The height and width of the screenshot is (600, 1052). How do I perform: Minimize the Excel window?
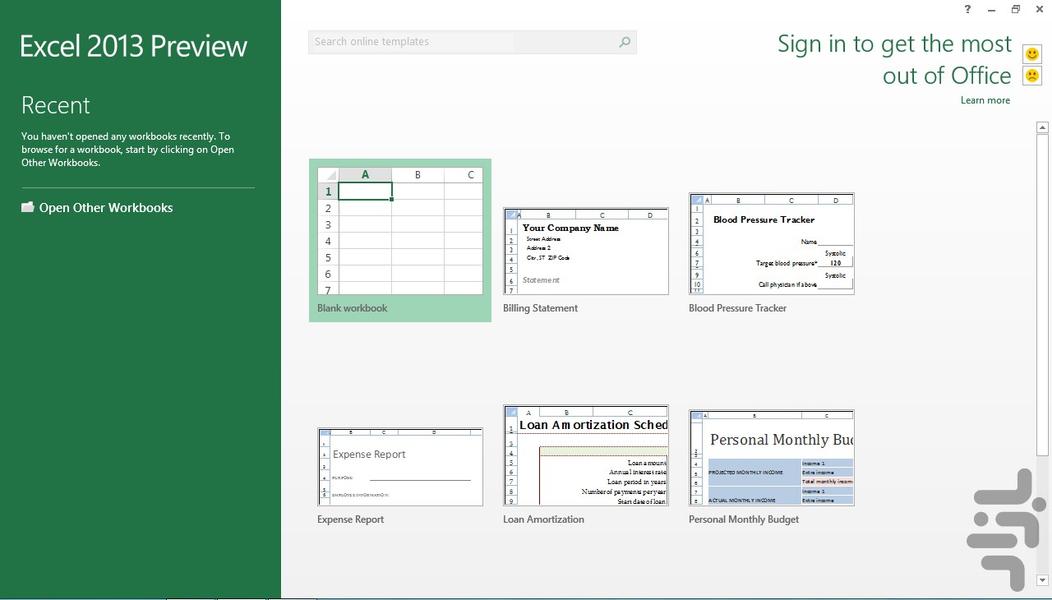(x=991, y=10)
